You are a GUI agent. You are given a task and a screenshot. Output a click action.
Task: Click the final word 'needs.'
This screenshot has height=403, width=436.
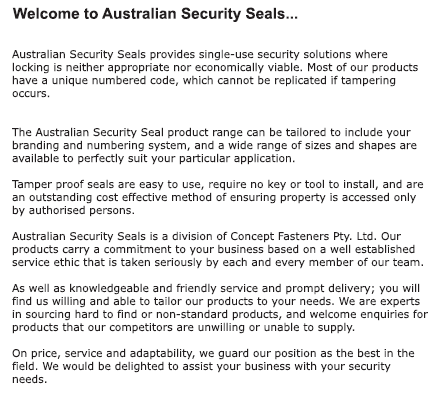point(29,379)
